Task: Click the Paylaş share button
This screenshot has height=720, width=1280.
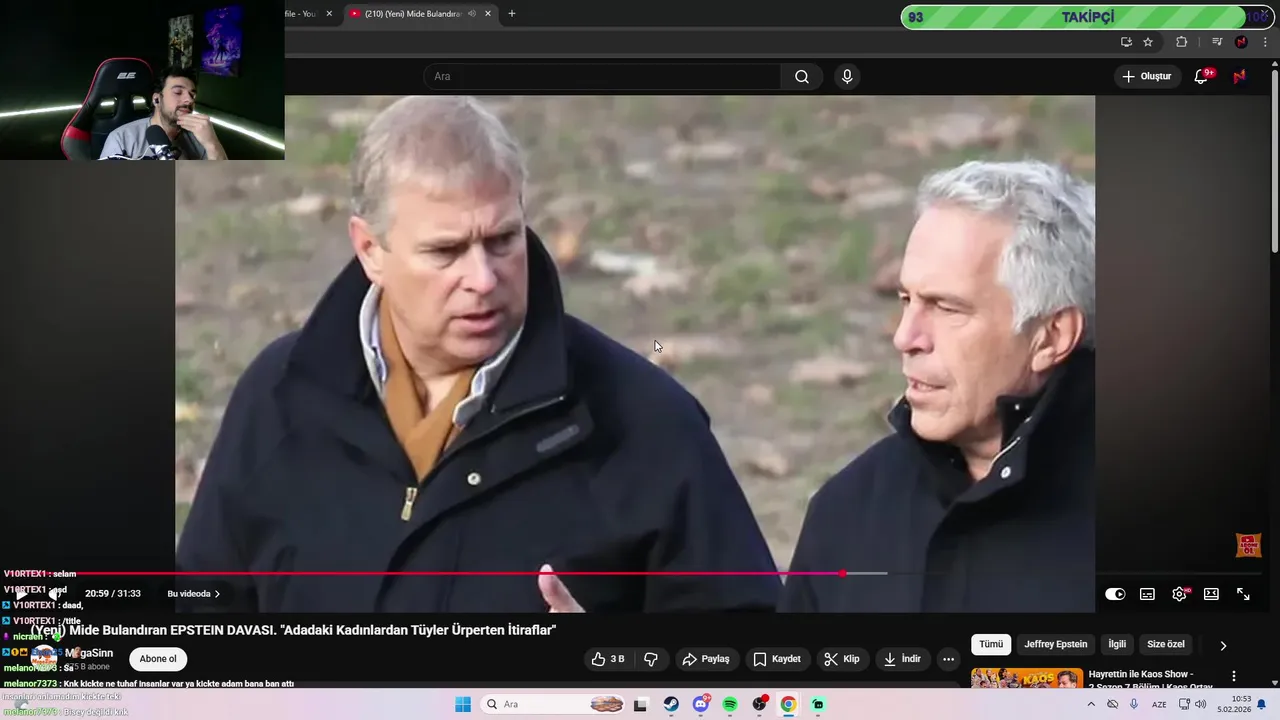Action: [705, 659]
